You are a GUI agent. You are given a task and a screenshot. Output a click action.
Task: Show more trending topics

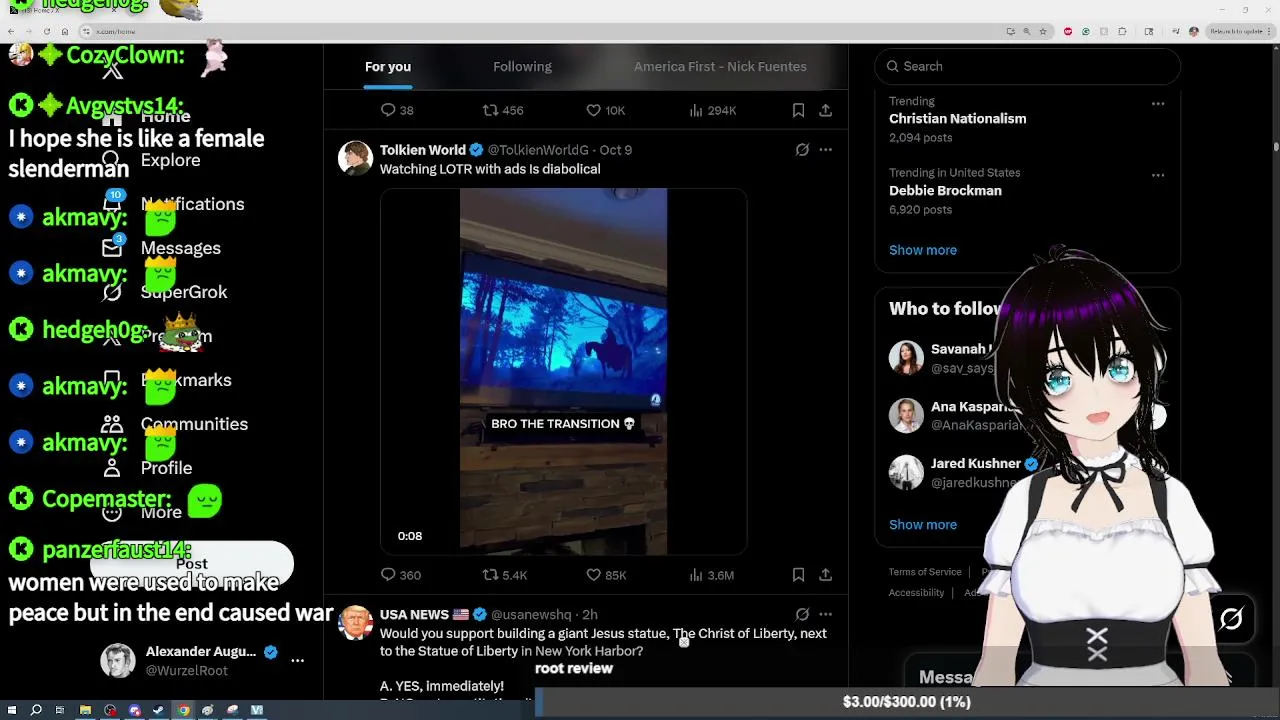click(923, 250)
